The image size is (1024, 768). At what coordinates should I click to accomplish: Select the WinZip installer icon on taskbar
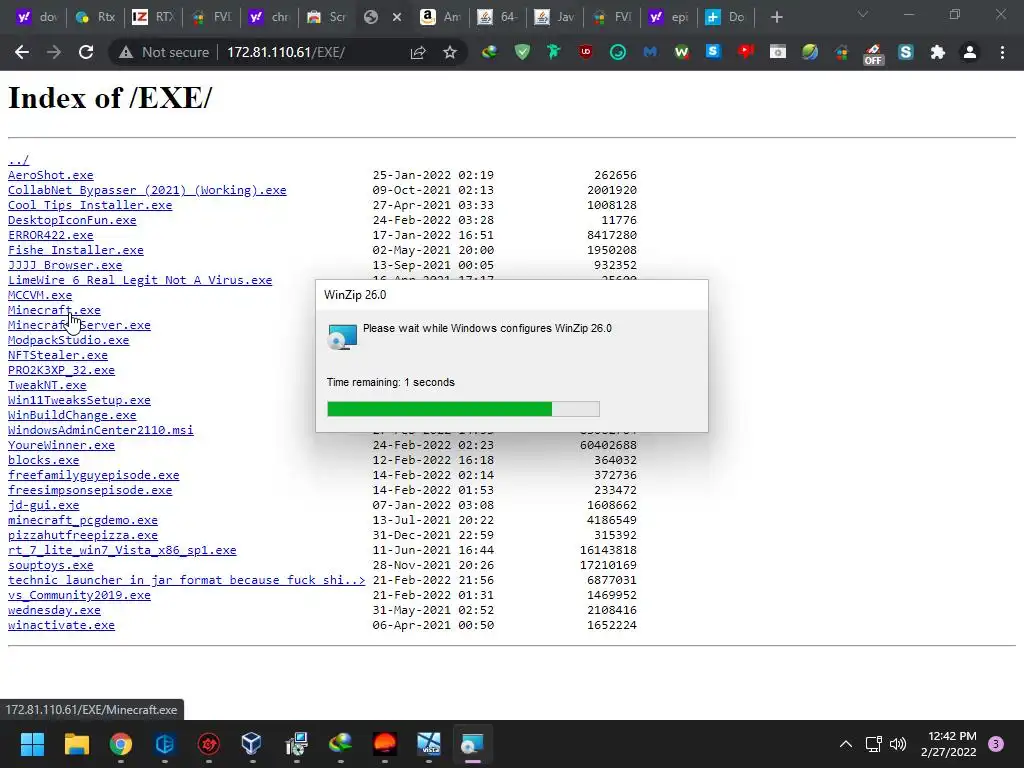coord(472,743)
